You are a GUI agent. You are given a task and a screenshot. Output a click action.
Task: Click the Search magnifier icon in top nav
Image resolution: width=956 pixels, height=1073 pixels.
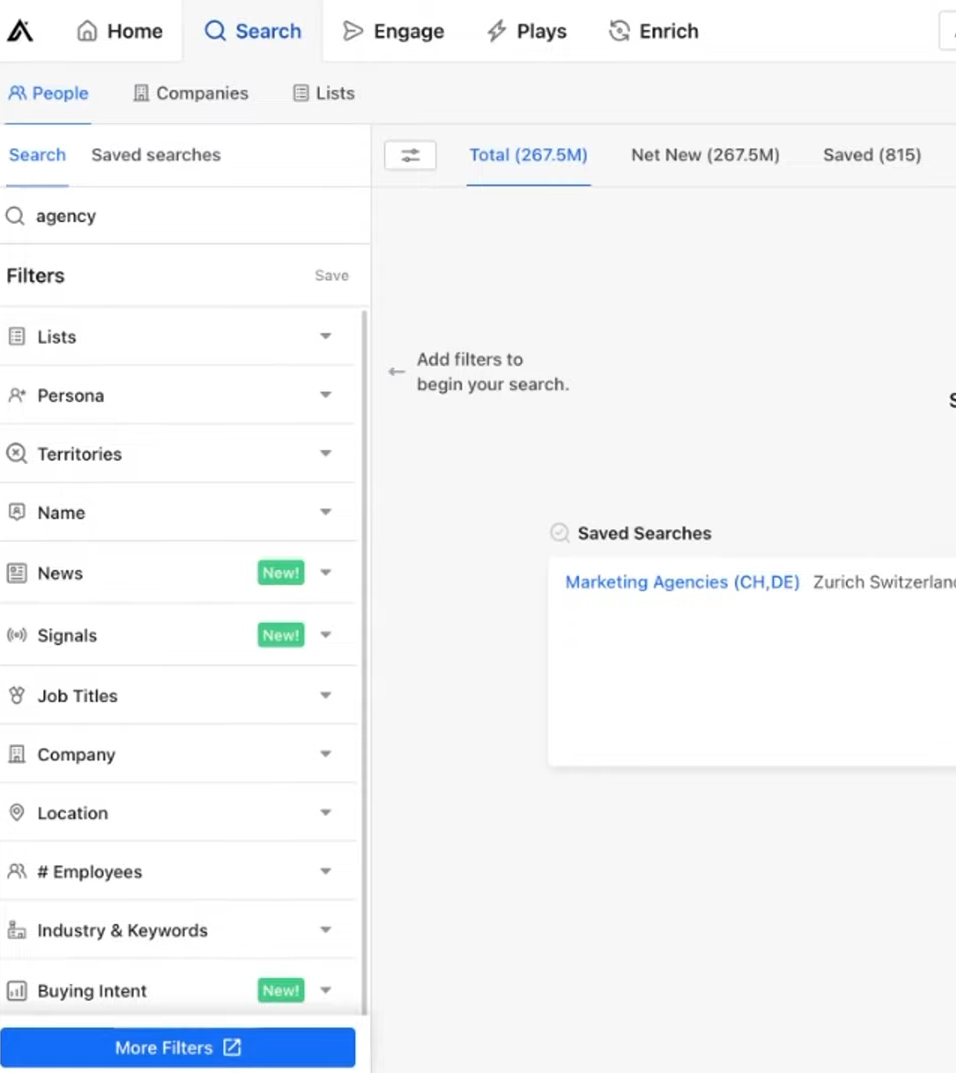(215, 31)
